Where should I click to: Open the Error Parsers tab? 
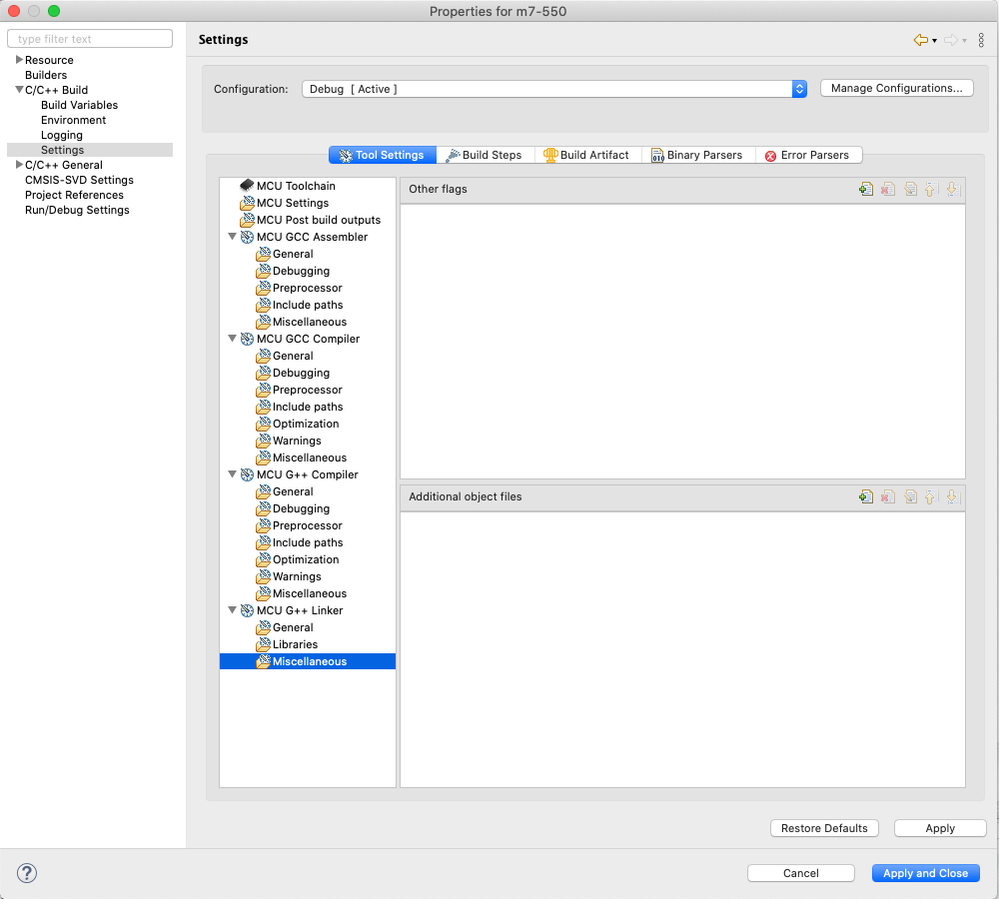[807, 155]
